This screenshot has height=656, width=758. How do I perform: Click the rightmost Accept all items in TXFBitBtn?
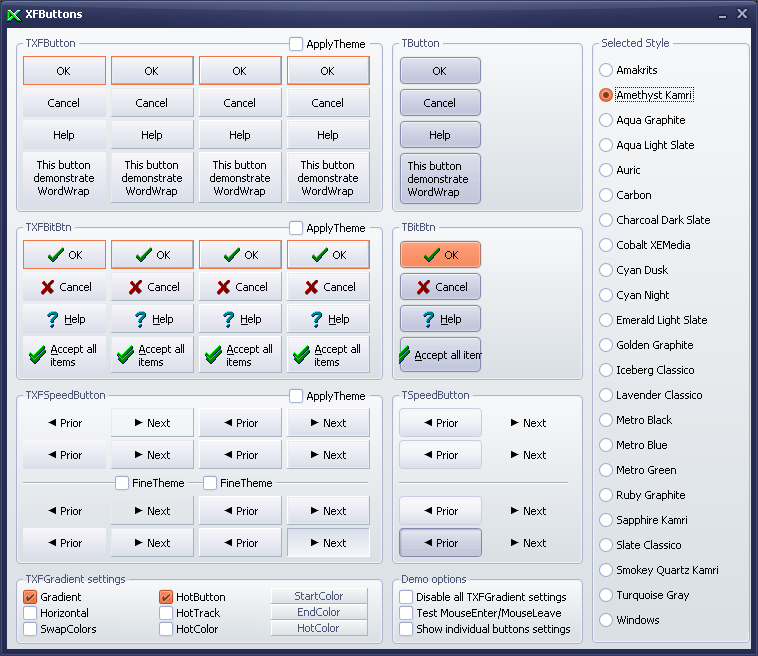(328, 355)
